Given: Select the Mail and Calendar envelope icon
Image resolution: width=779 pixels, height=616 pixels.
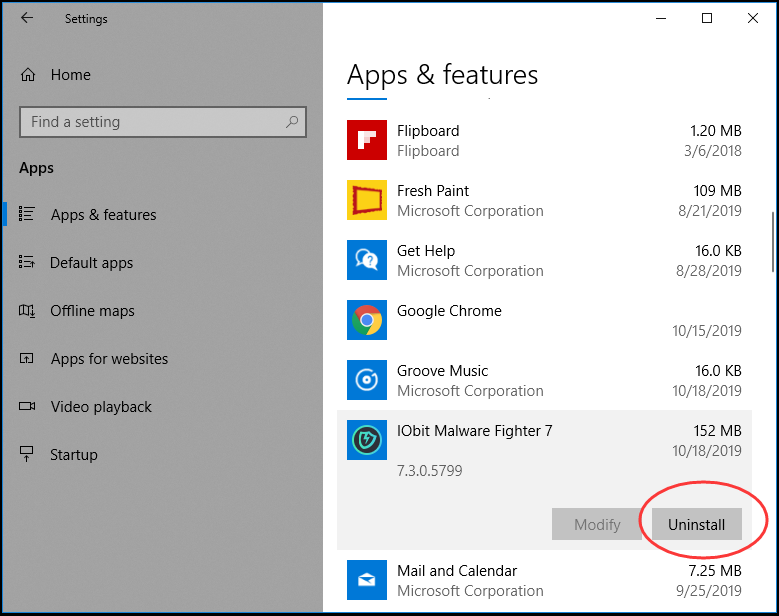Looking at the screenshot, I should point(367,580).
